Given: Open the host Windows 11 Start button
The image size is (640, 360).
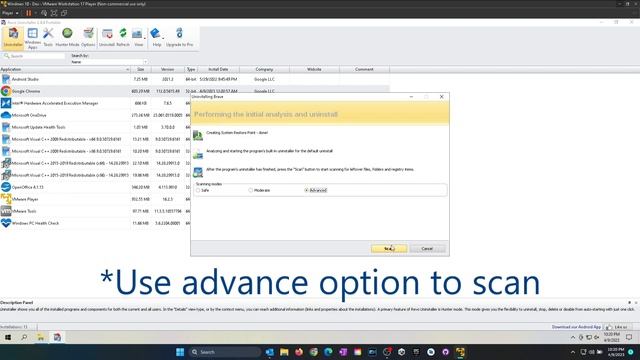Looking at the screenshot, I should (180, 352).
